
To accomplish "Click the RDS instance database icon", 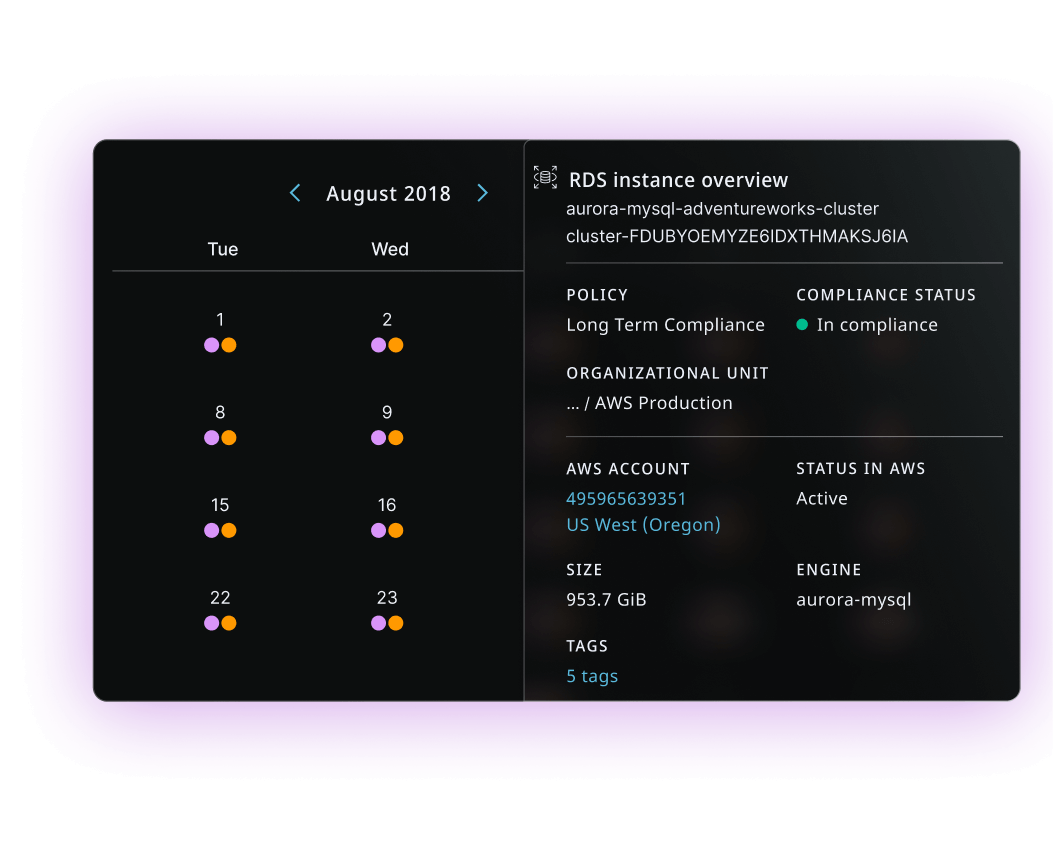I will point(545,177).
